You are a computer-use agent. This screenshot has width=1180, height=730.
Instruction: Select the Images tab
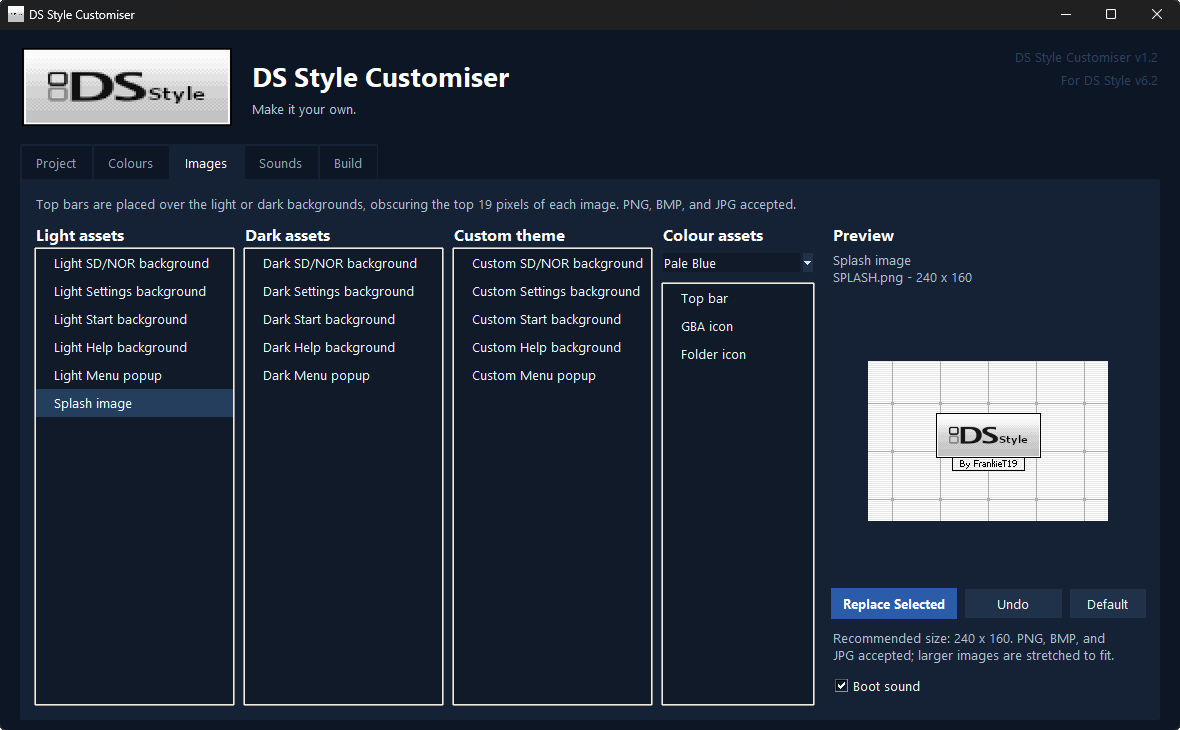click(x=205, y=163)
